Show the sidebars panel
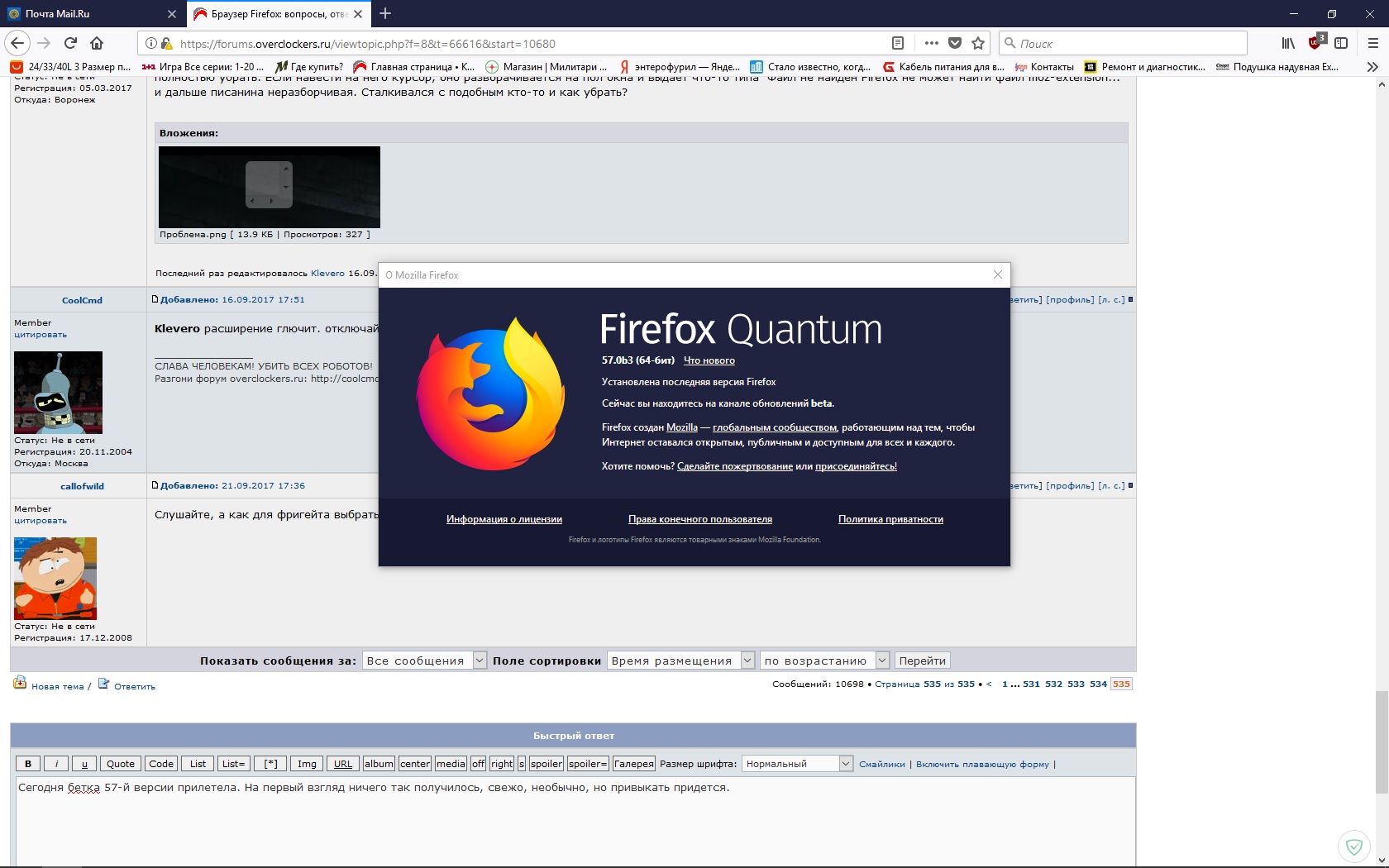The image size is (1389, 868). point(1341,43)
